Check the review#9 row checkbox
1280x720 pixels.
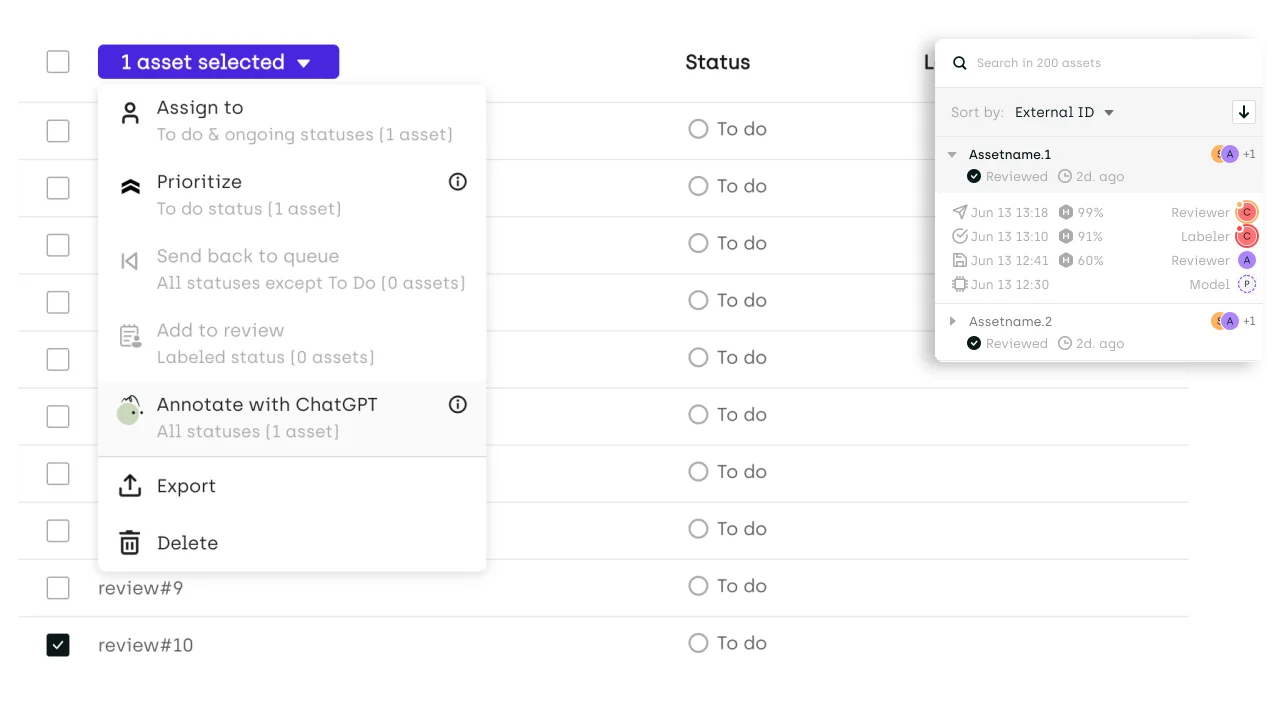click(x=58, y=588)
